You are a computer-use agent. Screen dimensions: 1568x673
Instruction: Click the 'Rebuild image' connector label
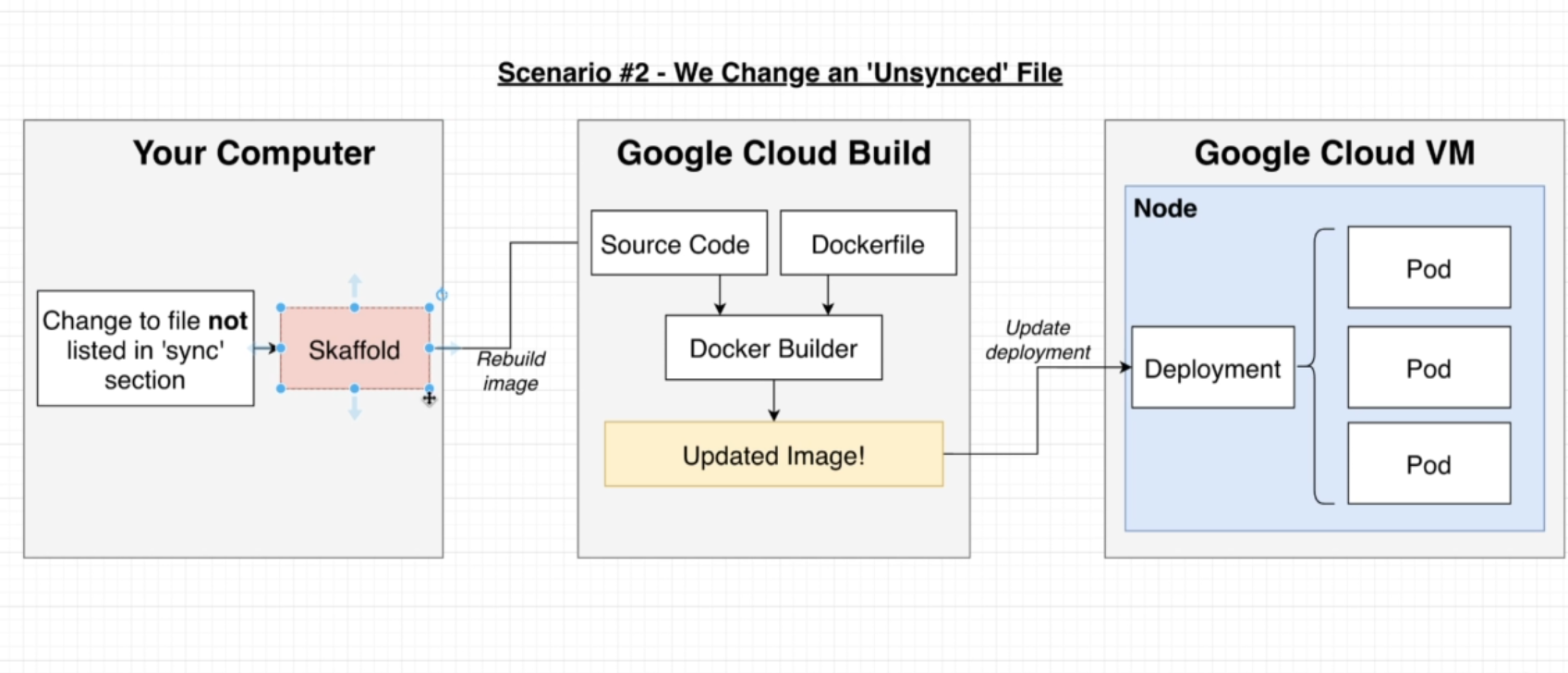(x=511, y=371)
